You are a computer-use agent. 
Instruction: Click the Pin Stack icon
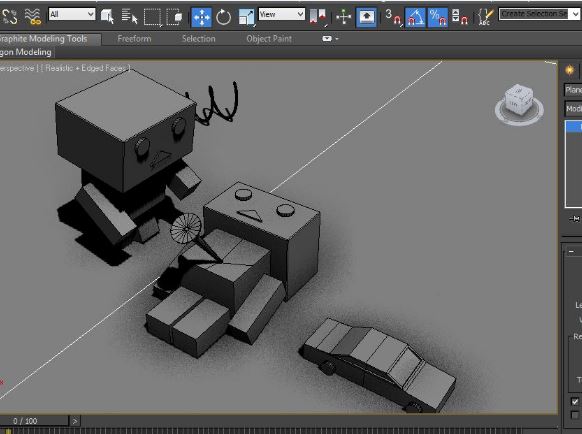click(x=574, y=219)
